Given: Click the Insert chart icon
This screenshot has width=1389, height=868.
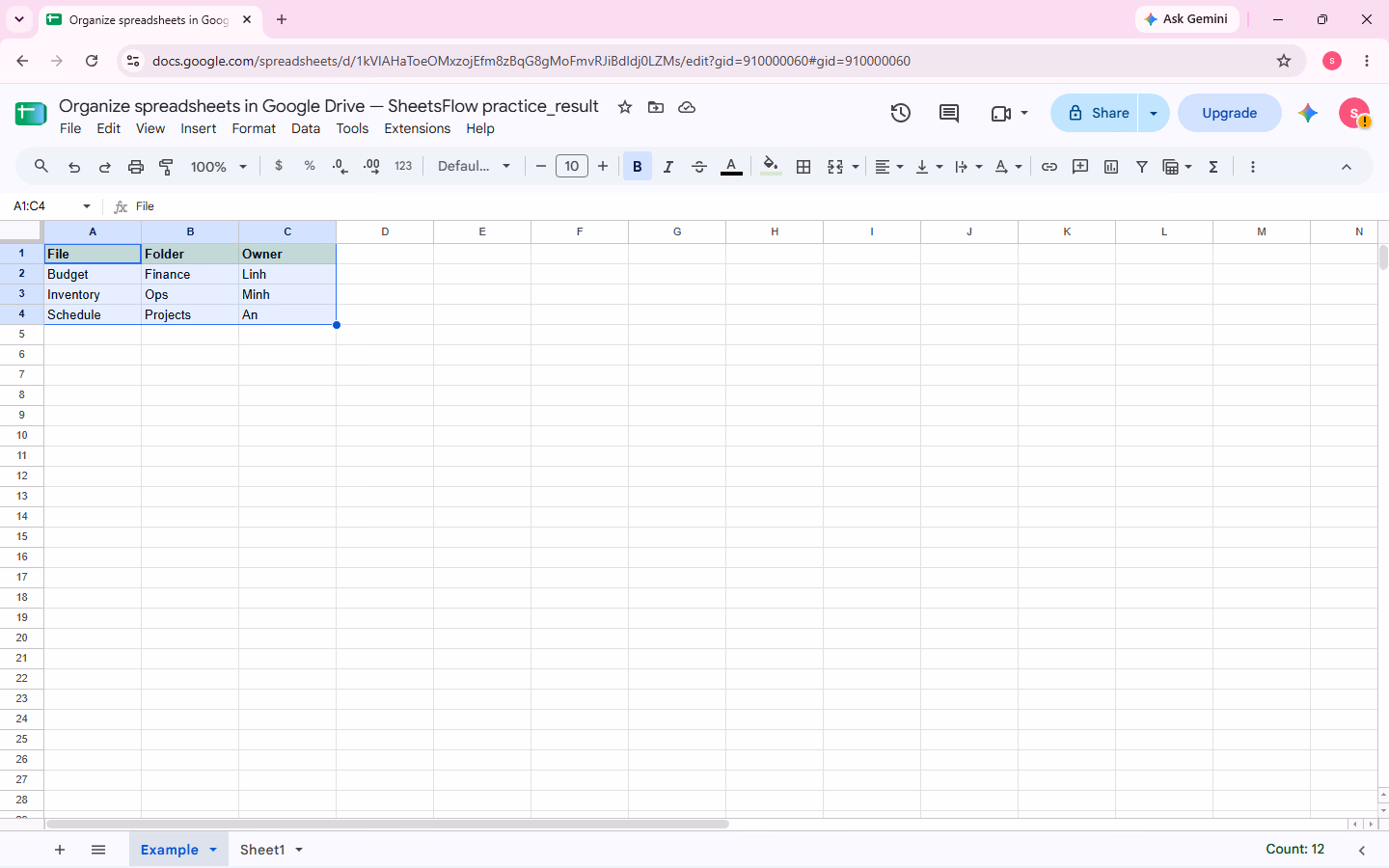Looking at the screenshot, I should tap(1111, 167).
